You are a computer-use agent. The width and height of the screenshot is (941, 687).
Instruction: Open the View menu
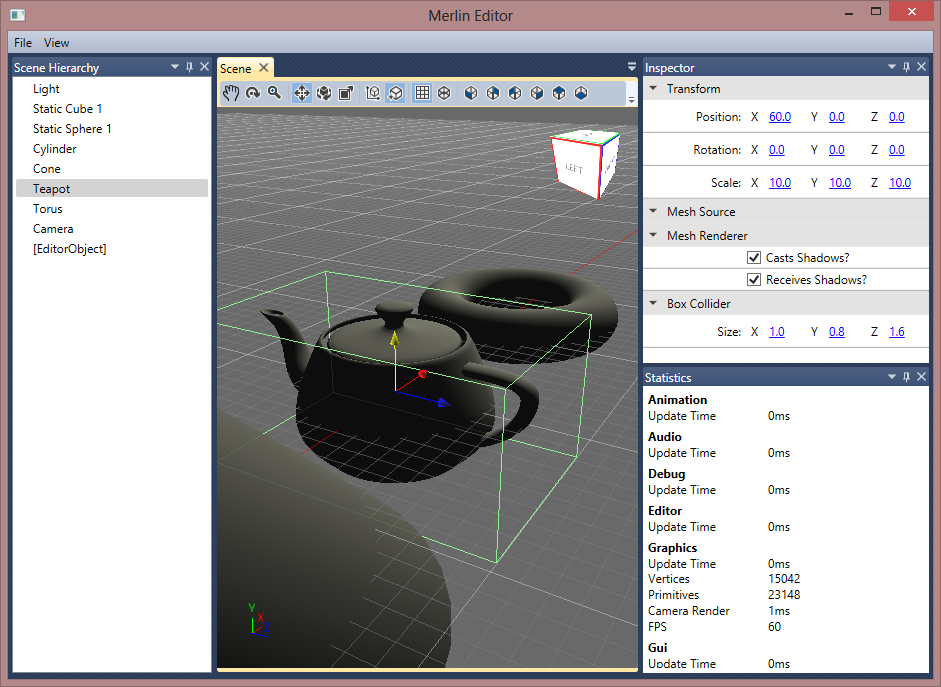click(x=56, y=43)
